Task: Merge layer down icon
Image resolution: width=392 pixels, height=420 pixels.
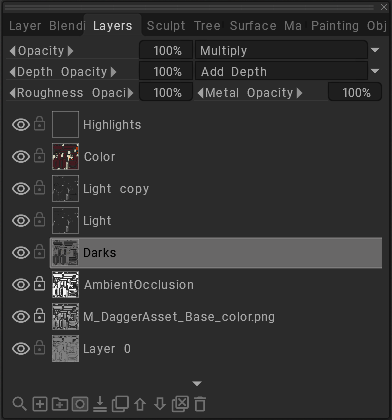Action: point(100,404)
